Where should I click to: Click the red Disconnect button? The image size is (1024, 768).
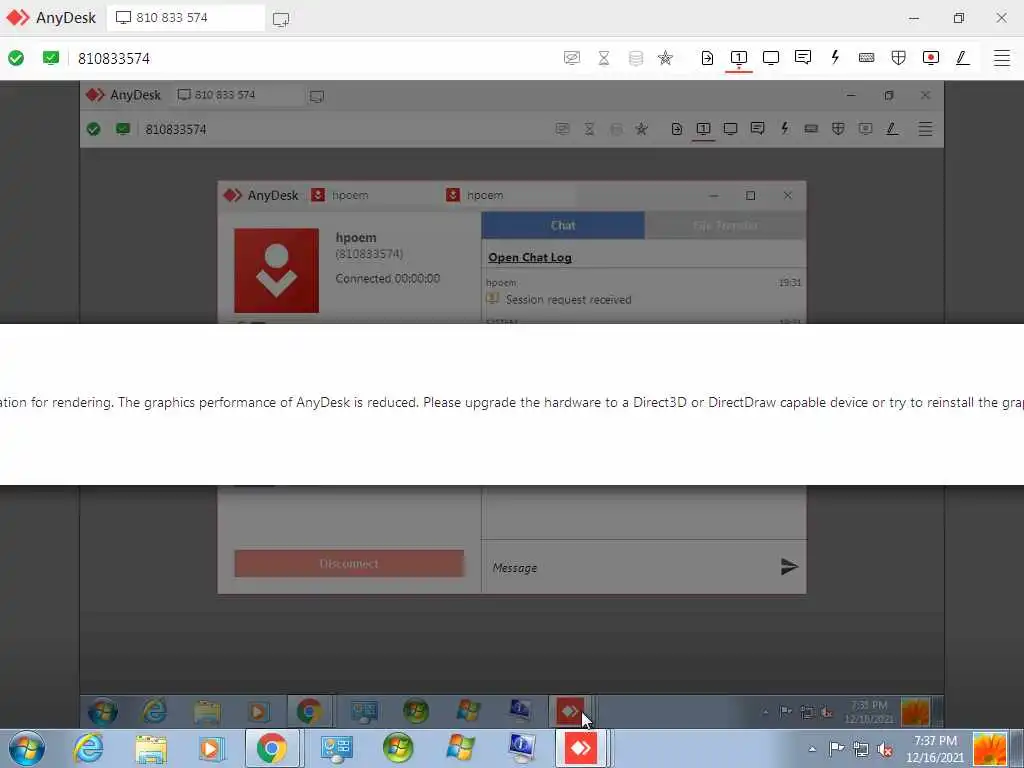click(x=349, y=564)
